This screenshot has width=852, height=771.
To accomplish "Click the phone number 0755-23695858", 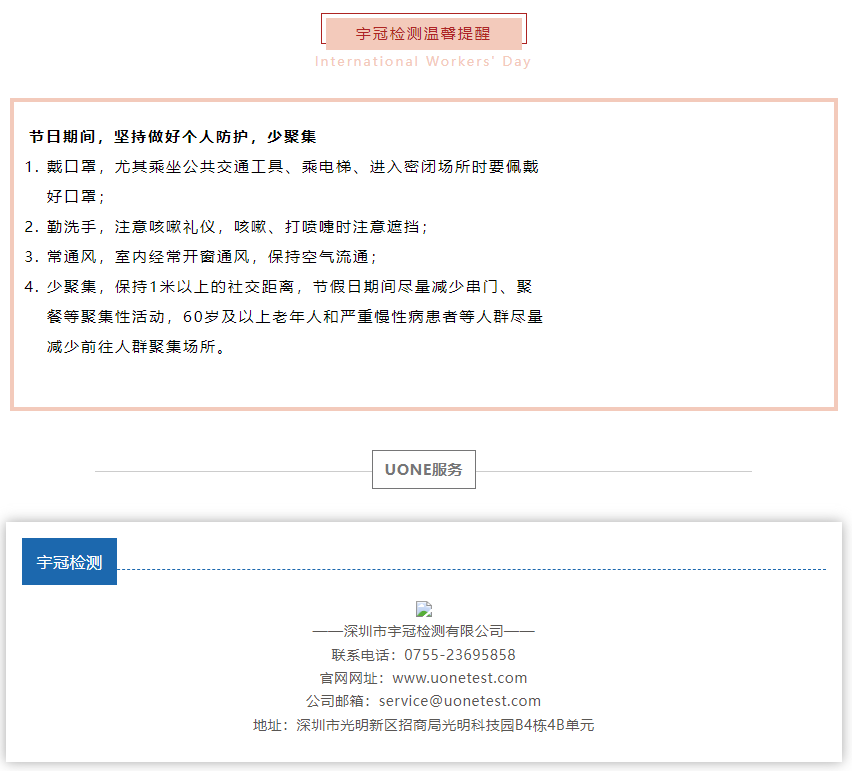I will (x=459, y=655).
